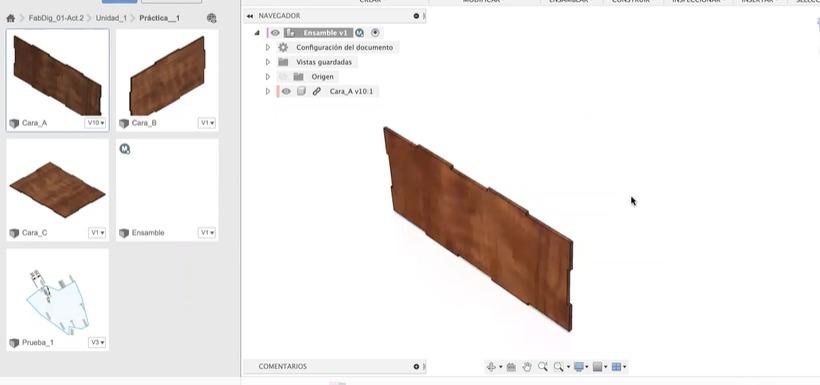Select Zoom Window / Fit tool

(559, 367)
